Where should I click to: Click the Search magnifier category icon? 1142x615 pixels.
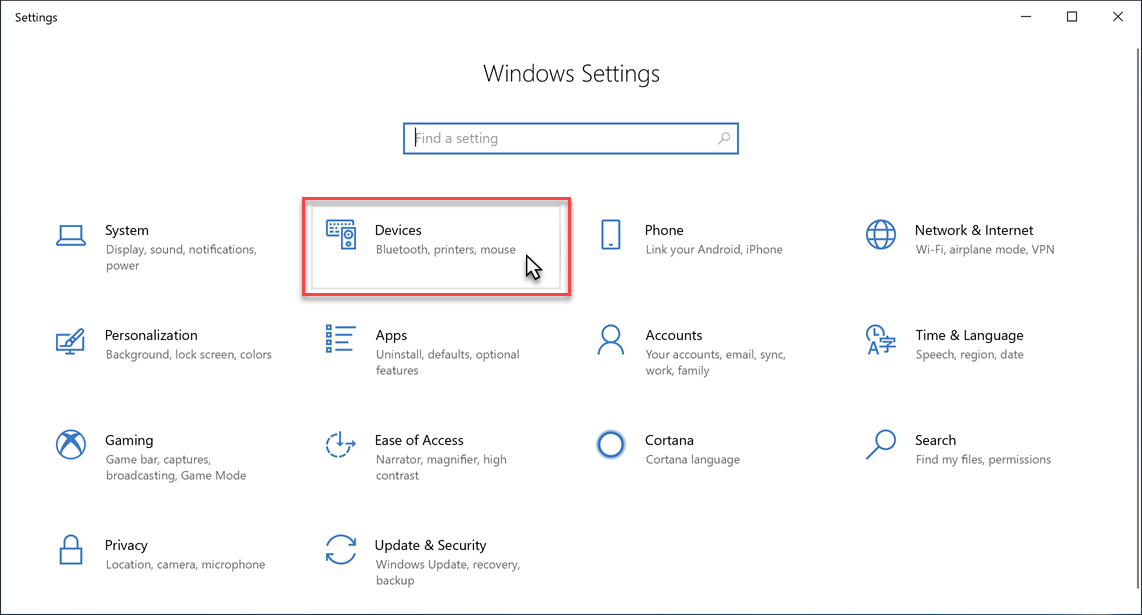point(881,444)
